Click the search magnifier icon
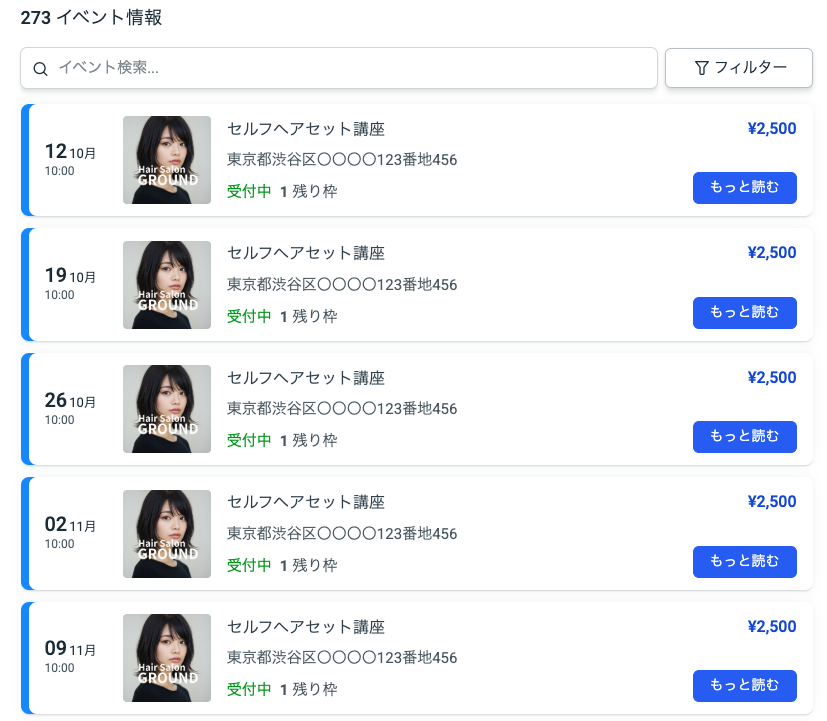The height and width of the screenshot is (721, 827). [x=41, y=69]
